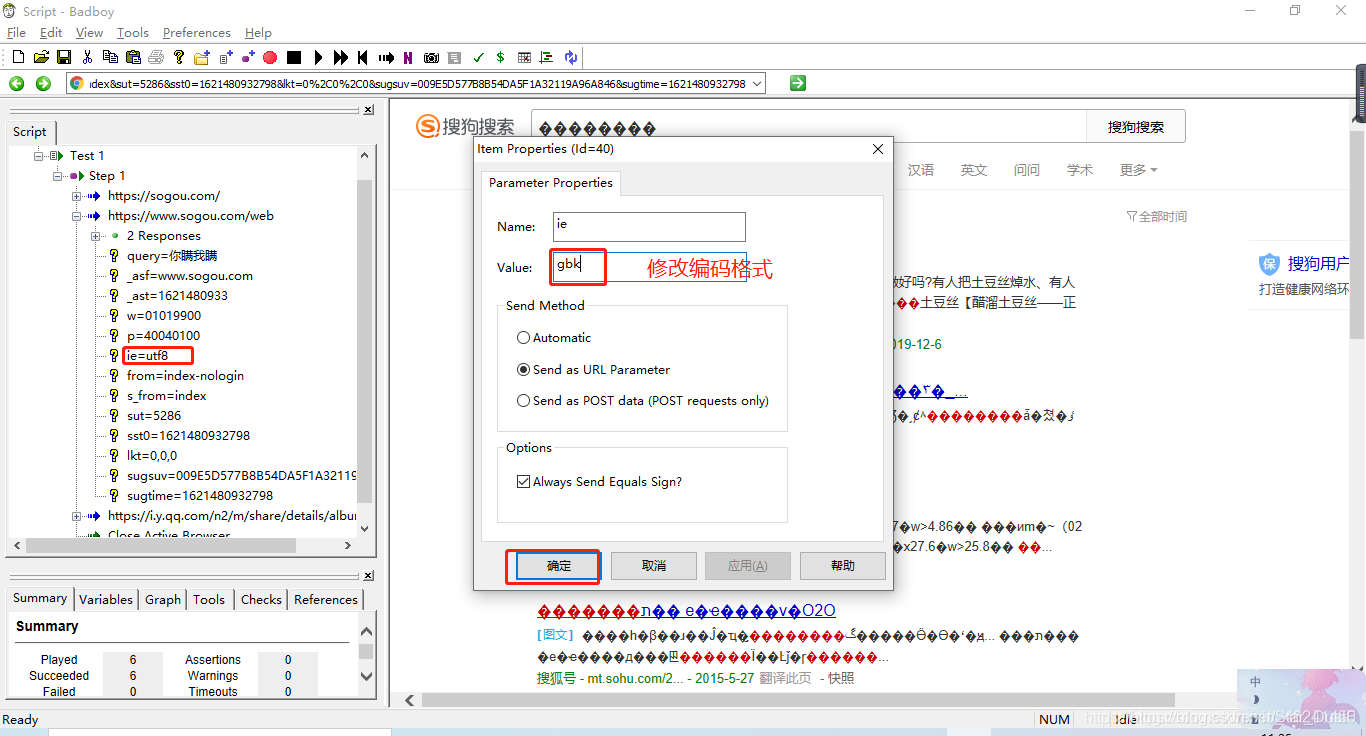Close the Item Properties dialog
Viewport: 1366px width, 736px height.
tap(878, 149)
